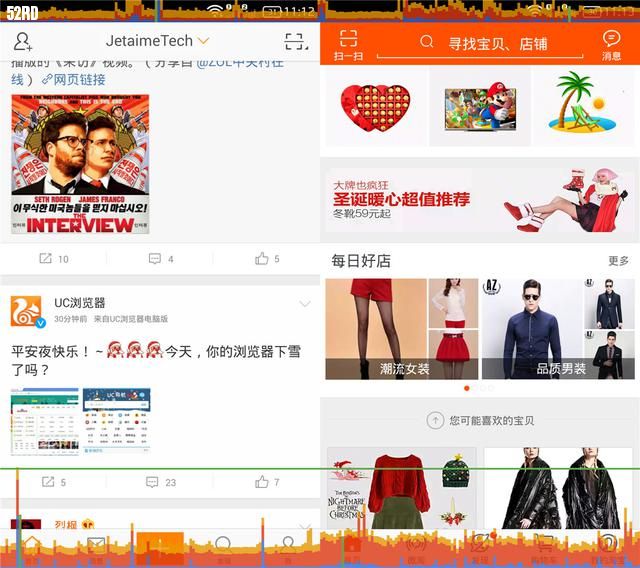Open the black suit menswear thumbnail
This screenshot has width=640, height=568.
click(609, 355)
